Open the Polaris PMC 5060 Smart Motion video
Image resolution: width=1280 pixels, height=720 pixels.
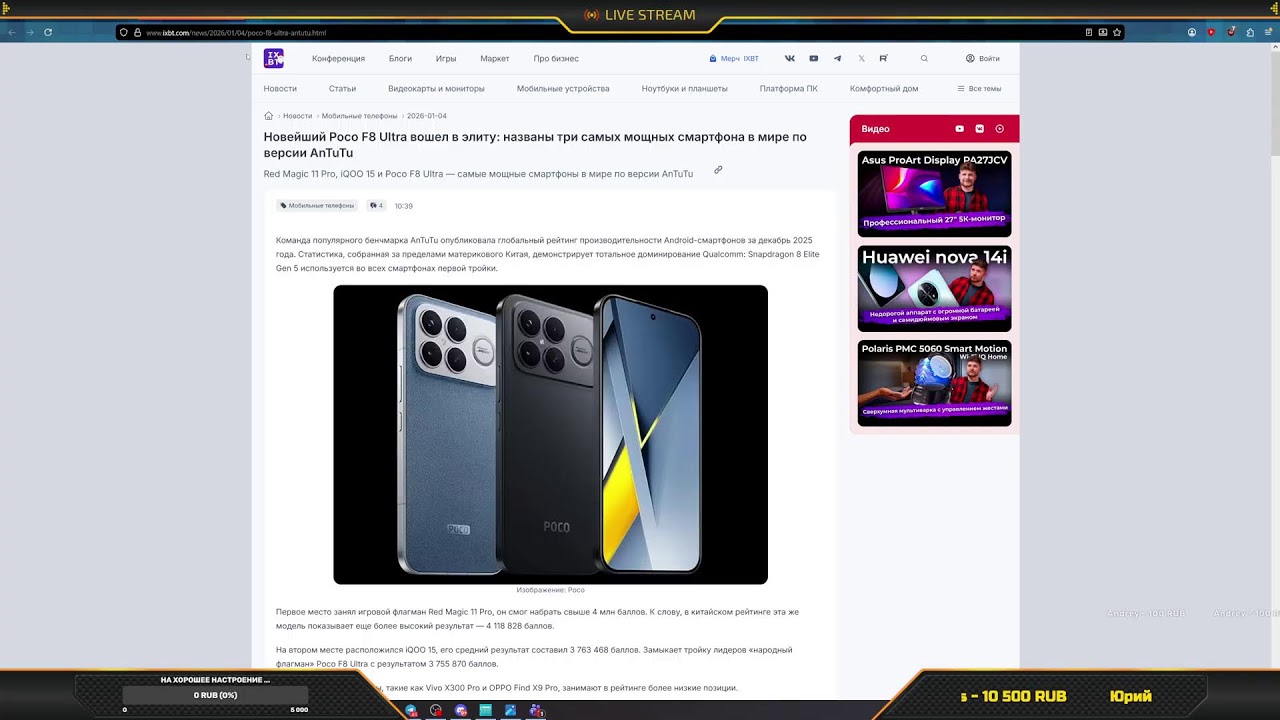tap(934, 383)
